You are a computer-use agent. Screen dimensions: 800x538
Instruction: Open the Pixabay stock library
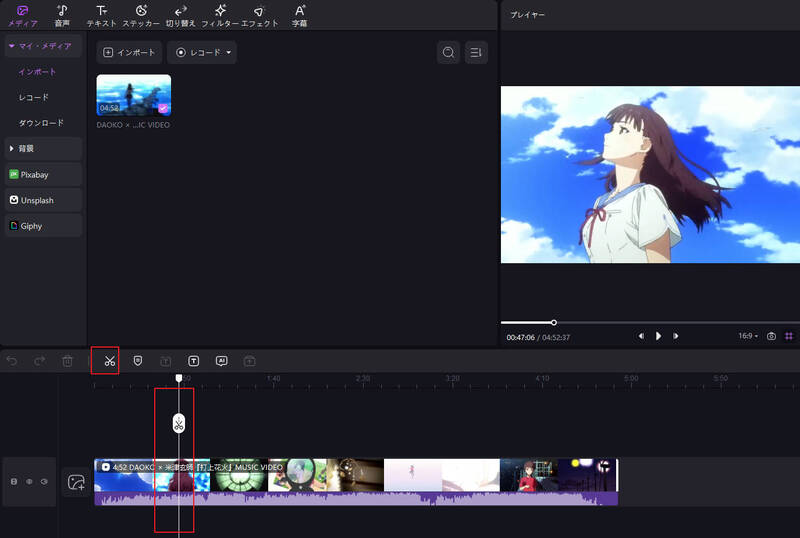(43, 175)
